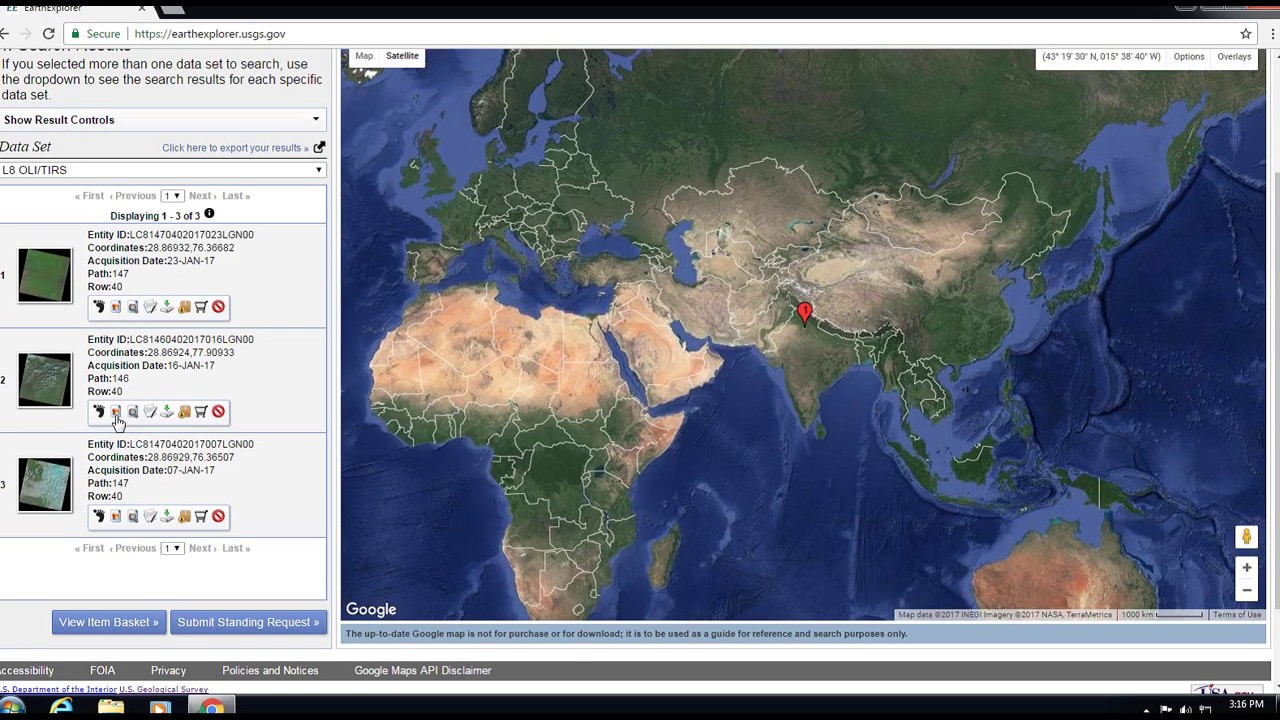Screen dimensions: 1280x720
Task: Click the Chrome icon in the taskbar
Action: (x=212, y=707)
